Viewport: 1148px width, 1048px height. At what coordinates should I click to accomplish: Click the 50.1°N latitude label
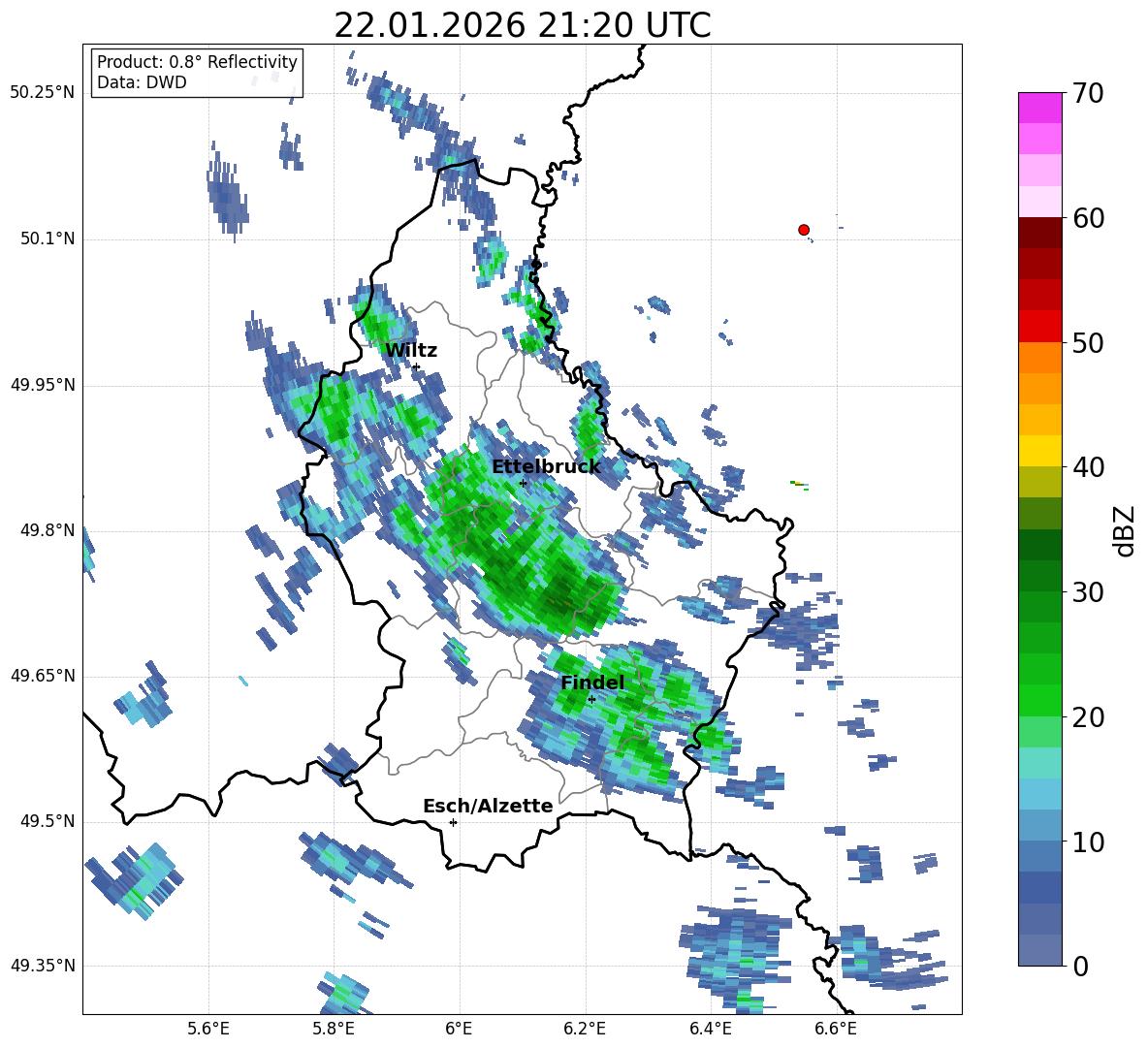tap(48, 239)
